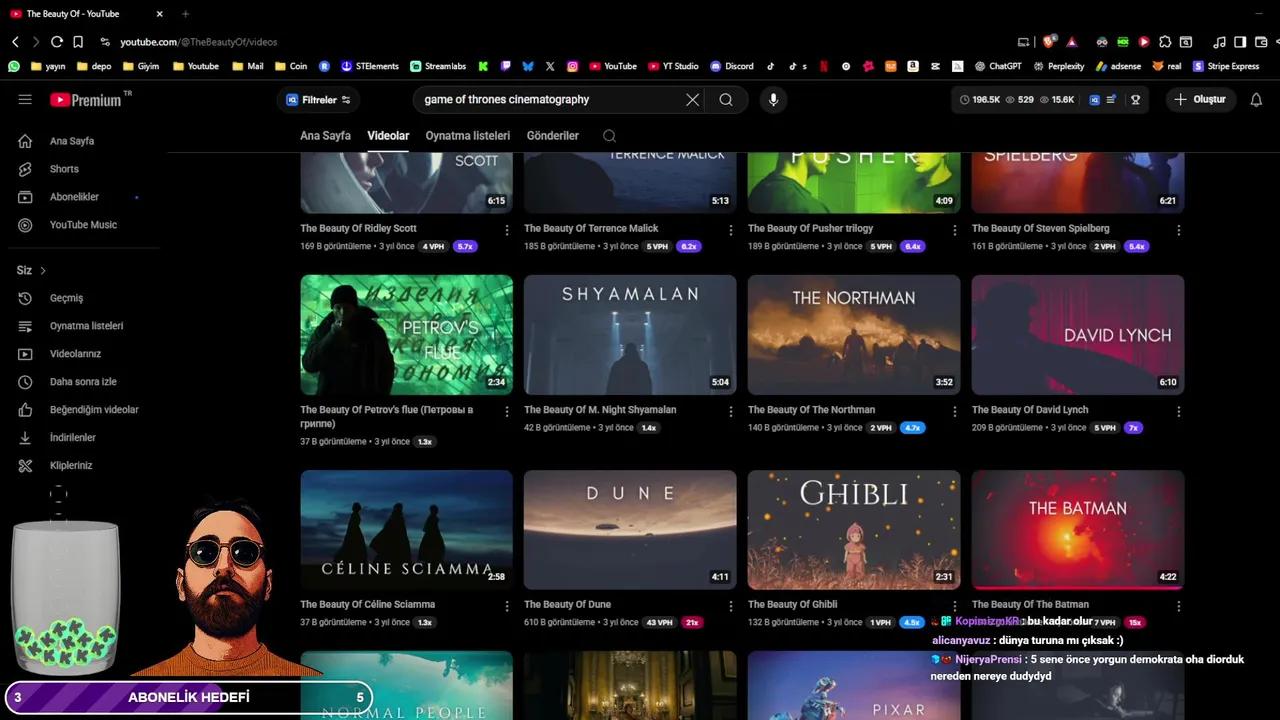Expand the Siz section
1280x720 pixels.
coord(32,270)
